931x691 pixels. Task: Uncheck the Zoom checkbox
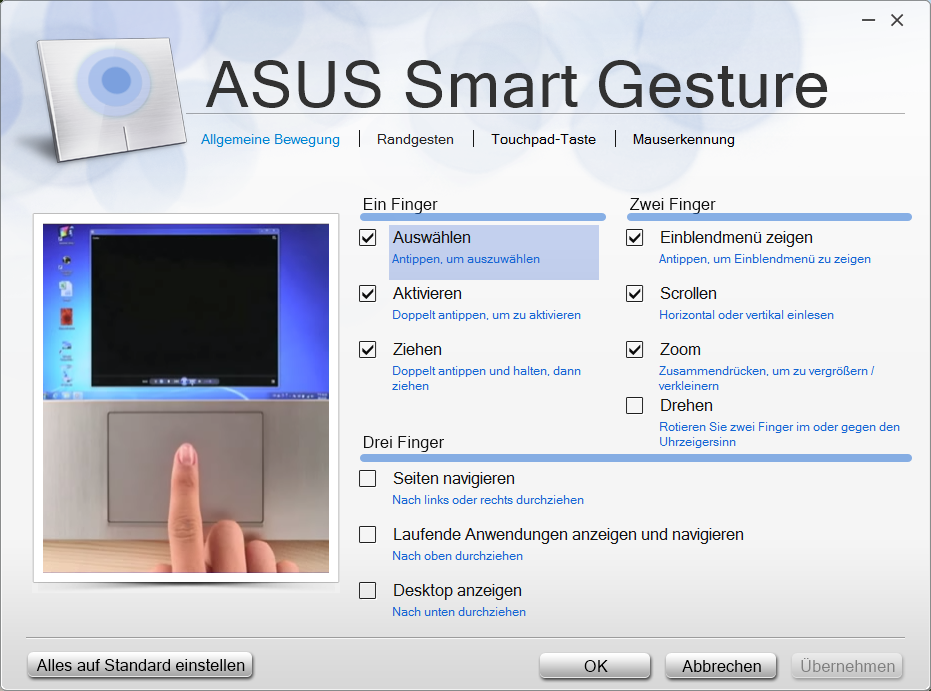click(x=635, y=350)
